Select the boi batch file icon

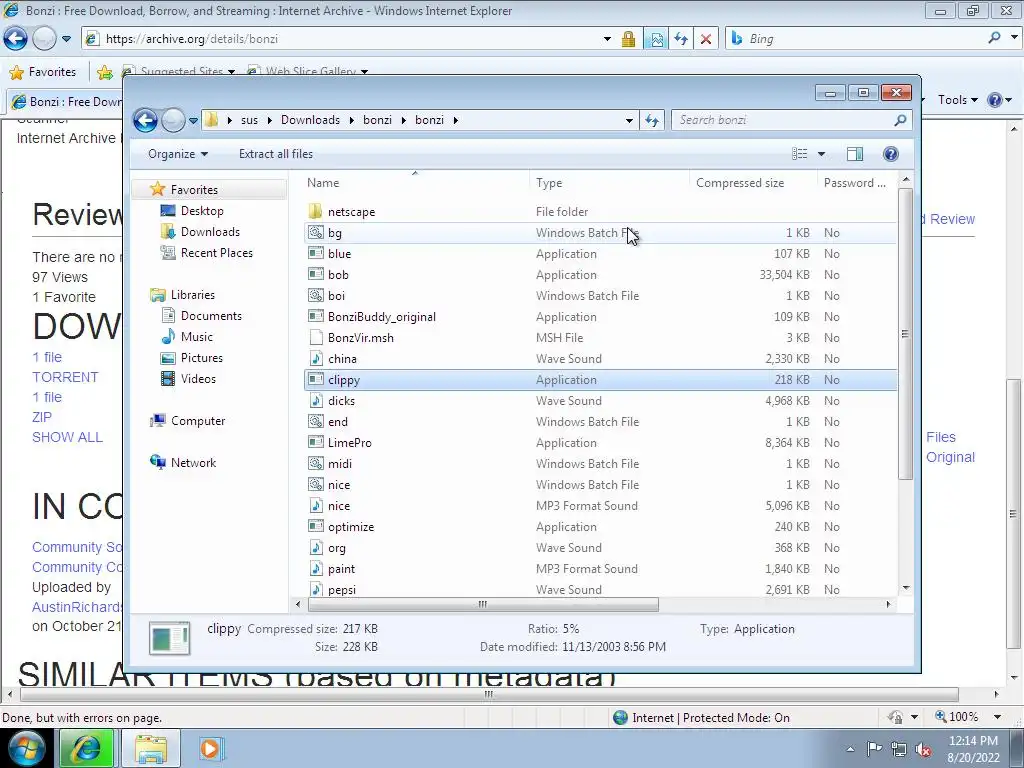click(315, 296)
